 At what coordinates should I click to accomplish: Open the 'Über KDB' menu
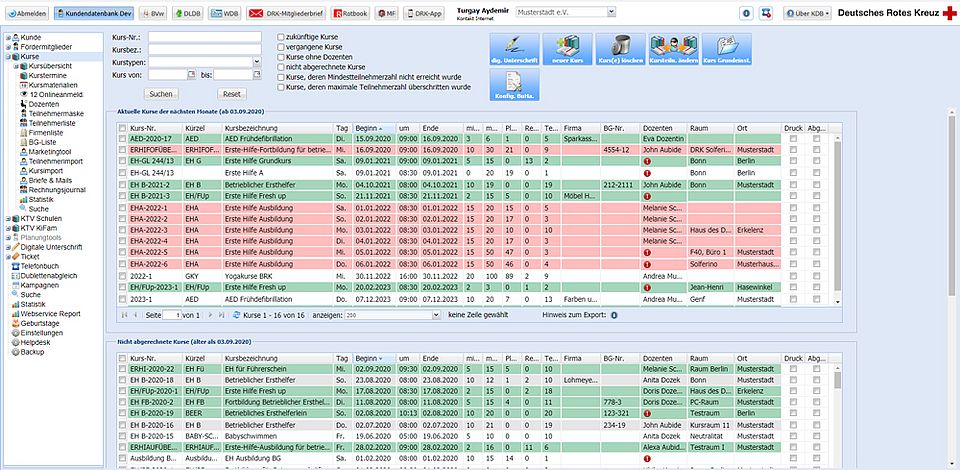(x=804, y=13)
